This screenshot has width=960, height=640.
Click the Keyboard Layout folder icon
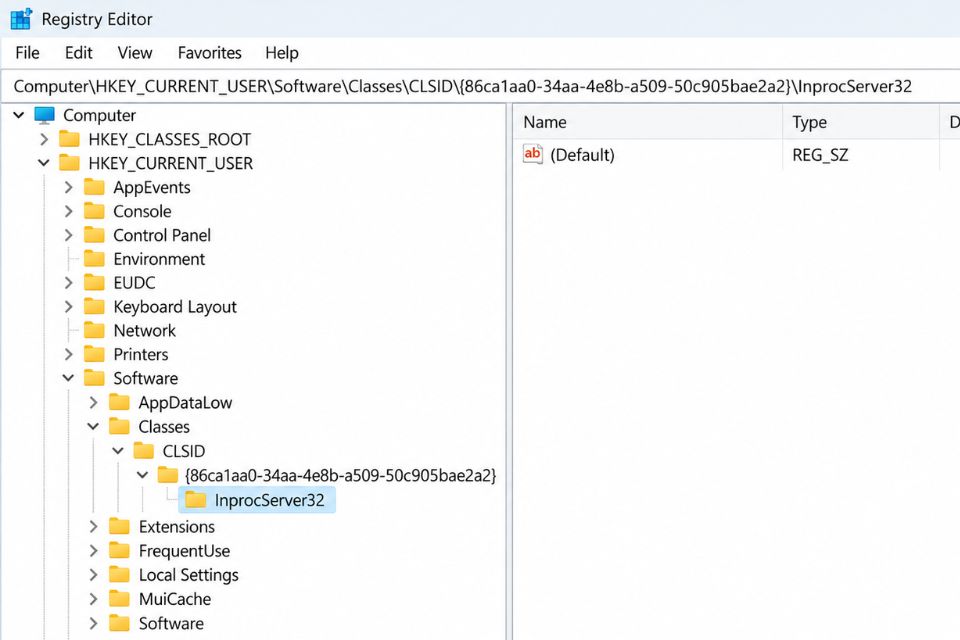(94, 306)
